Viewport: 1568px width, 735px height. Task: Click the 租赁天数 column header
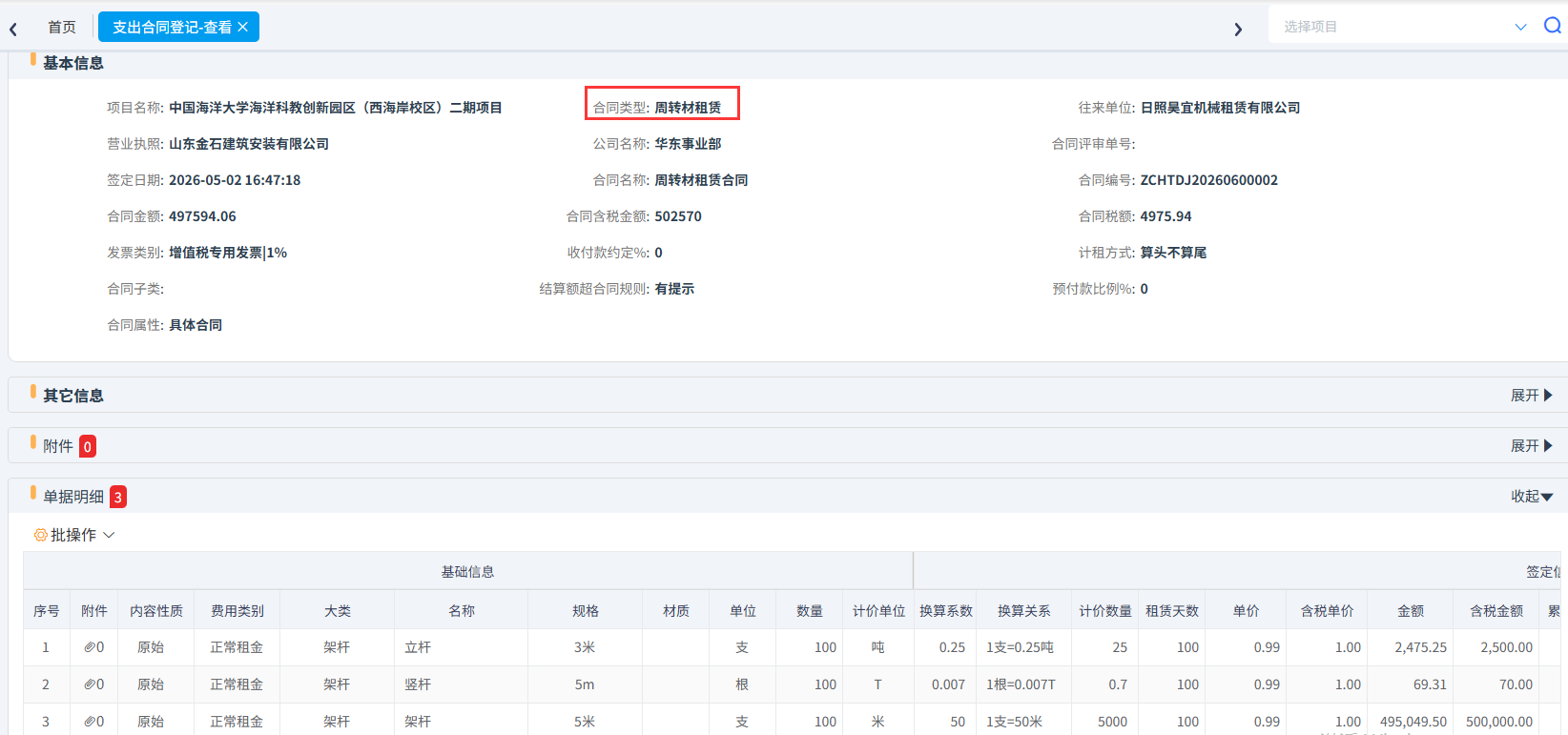click(x=1172, y=611)
